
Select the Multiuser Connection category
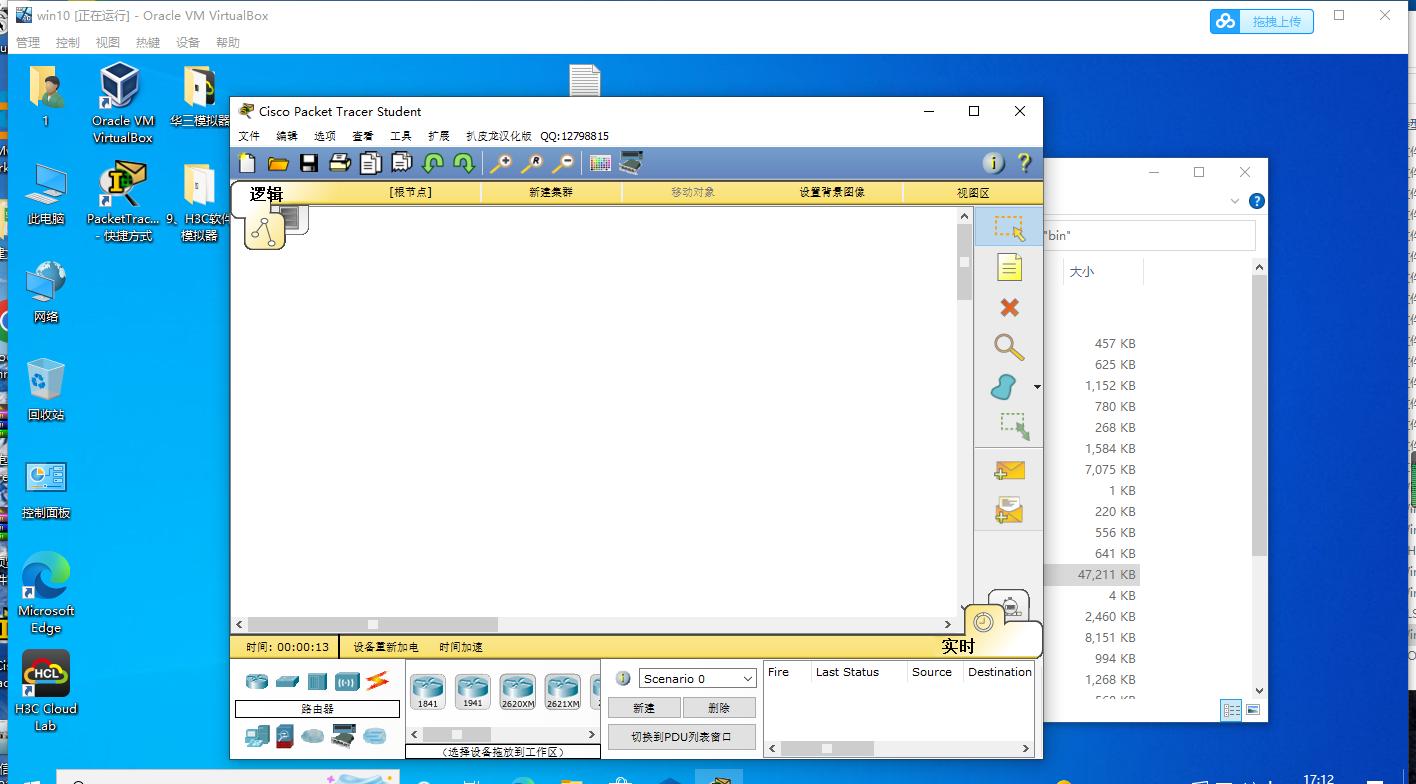[375, 737]
